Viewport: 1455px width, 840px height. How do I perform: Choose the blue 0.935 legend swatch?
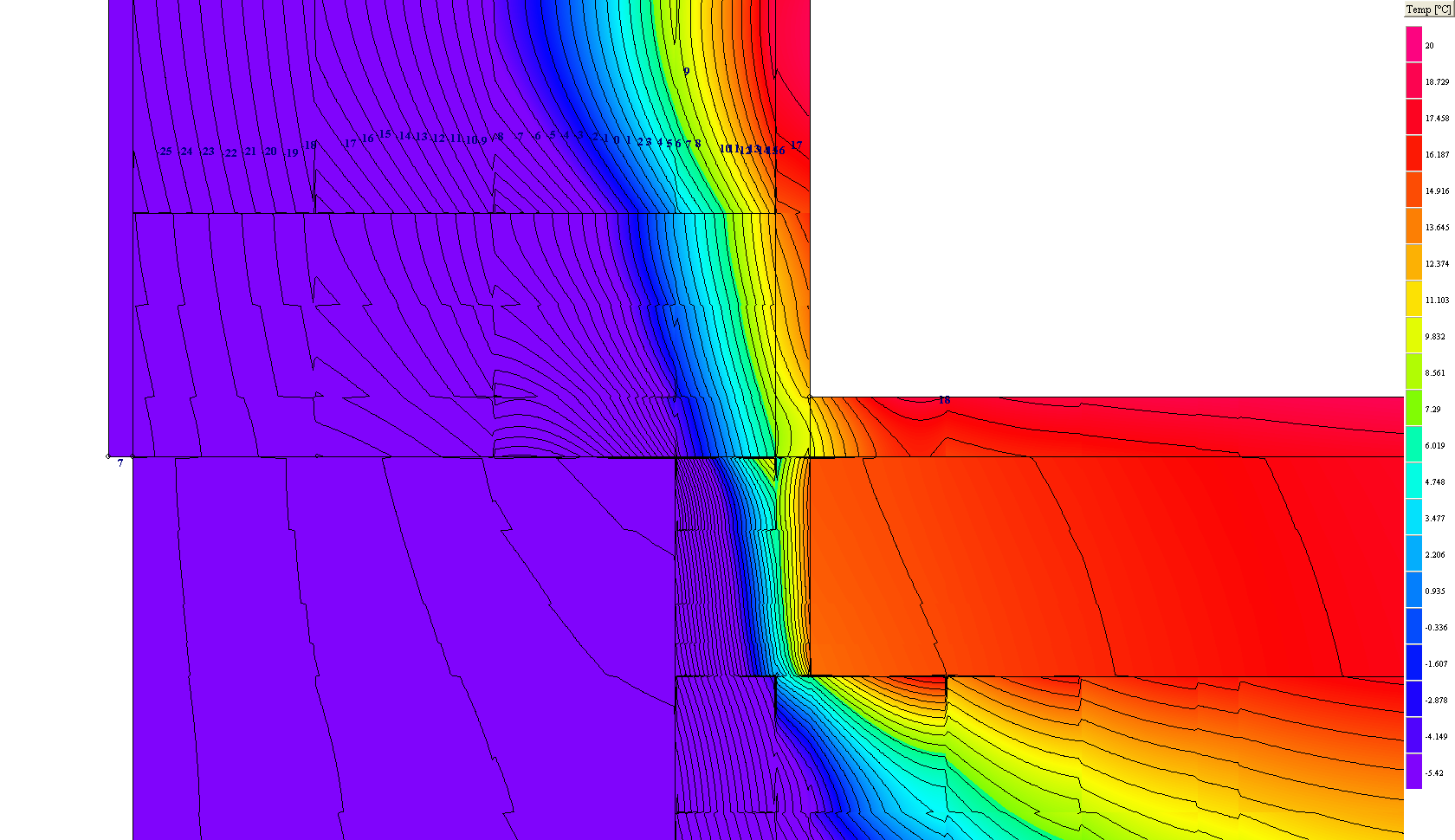pyautogui.click(x=1413, y=589)
